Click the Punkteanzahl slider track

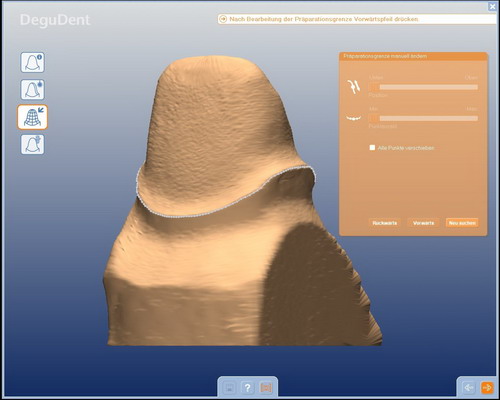point(423,118)
